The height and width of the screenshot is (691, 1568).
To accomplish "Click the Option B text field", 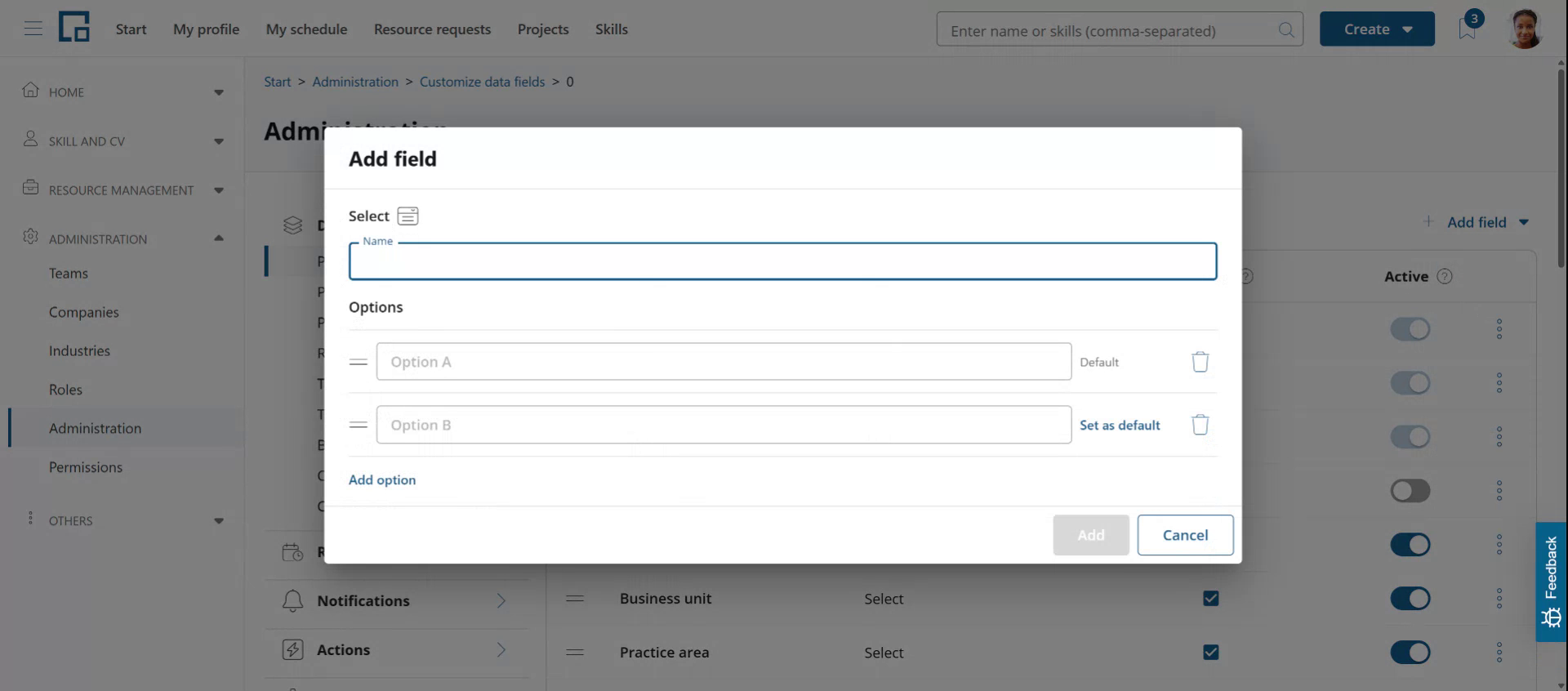I will [724, 425].
